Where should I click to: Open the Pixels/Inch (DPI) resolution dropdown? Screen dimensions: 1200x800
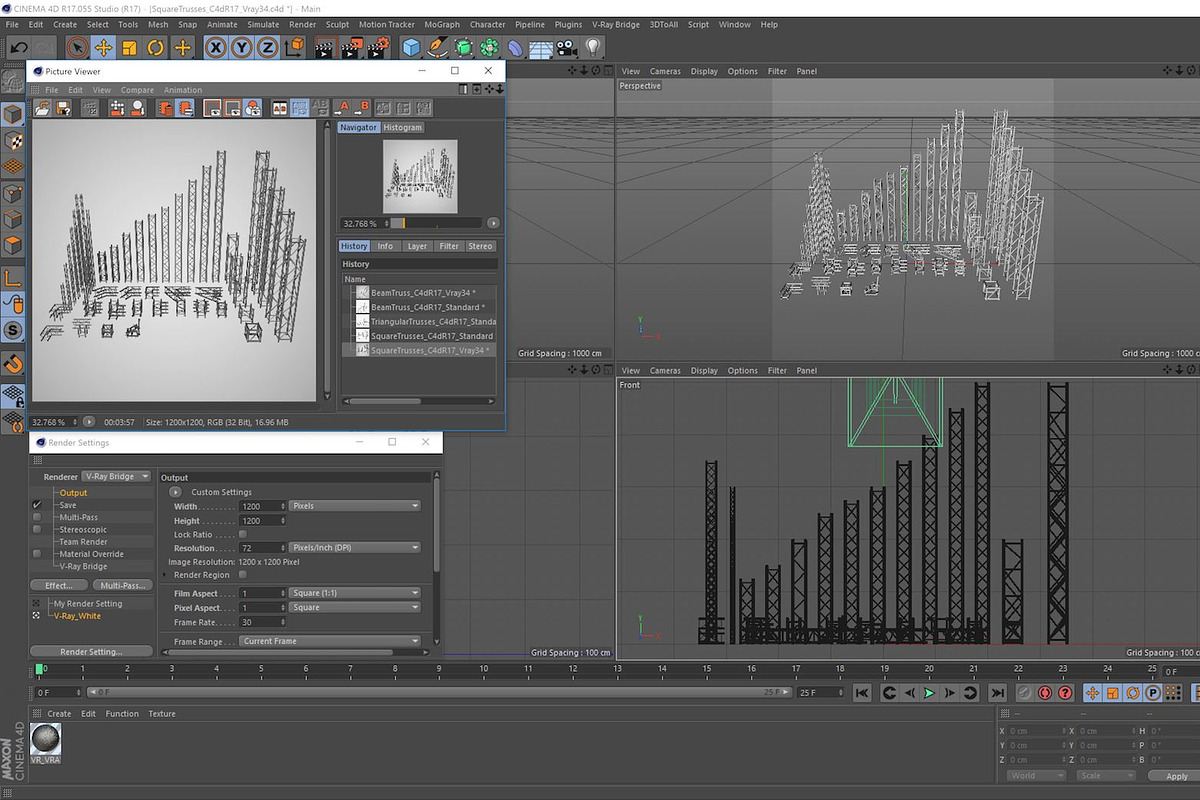[x=355, y=548]
